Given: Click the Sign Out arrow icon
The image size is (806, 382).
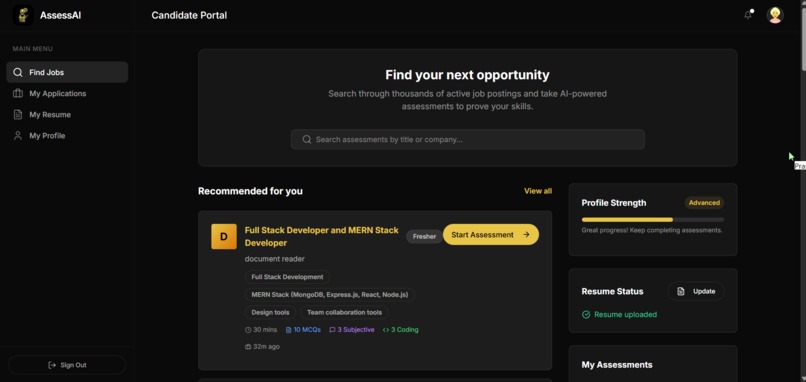Looking at the screenshot, I should coord(52,365).
